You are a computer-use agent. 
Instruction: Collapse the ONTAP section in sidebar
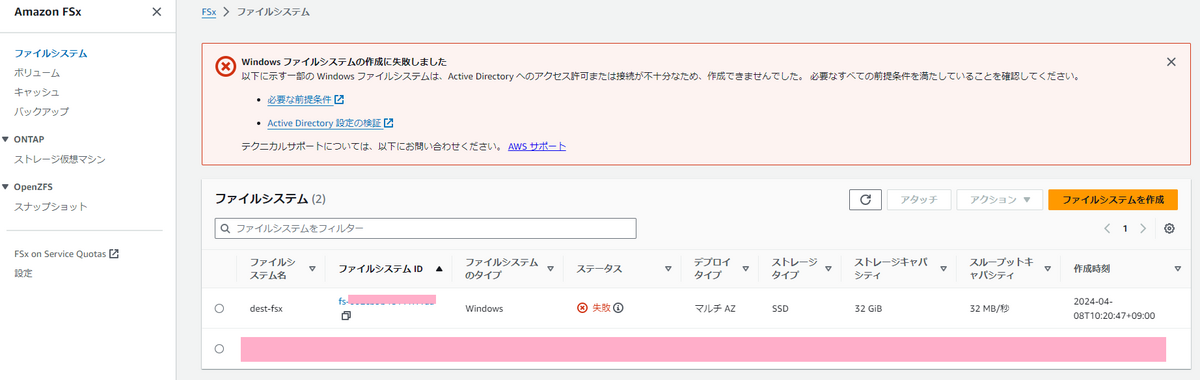(x=6, y=139)
